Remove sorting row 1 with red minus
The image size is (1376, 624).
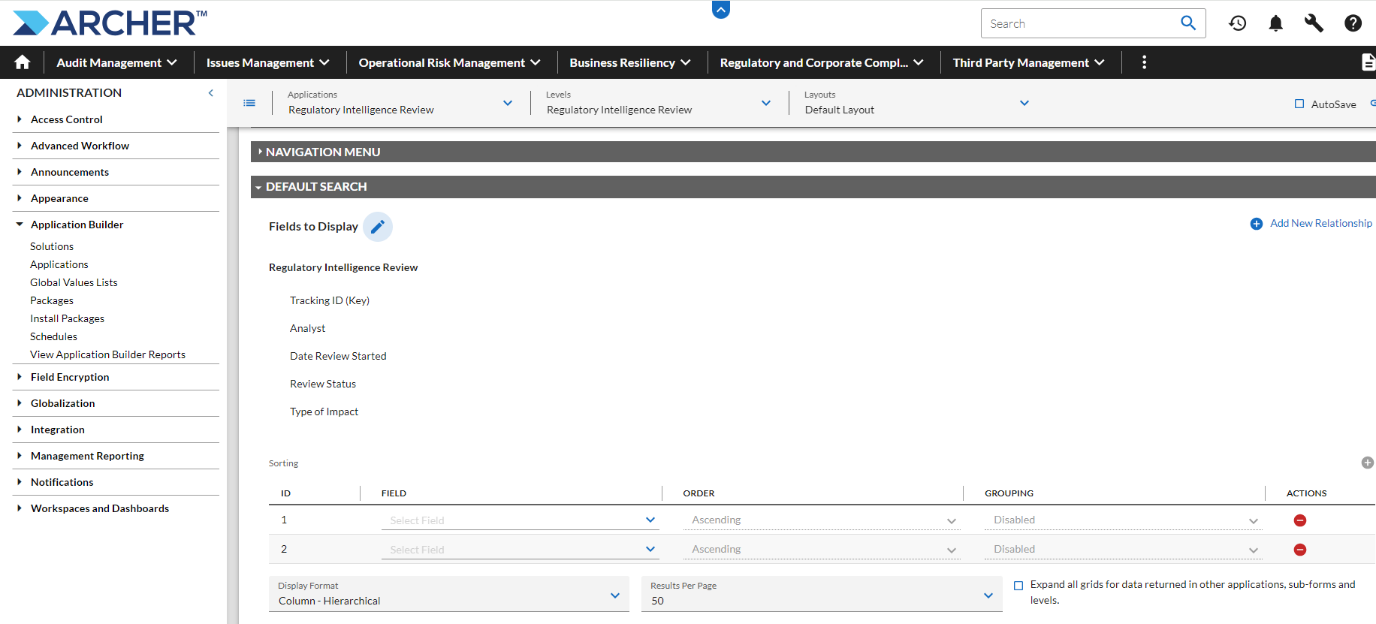[x=1300, y=520]
